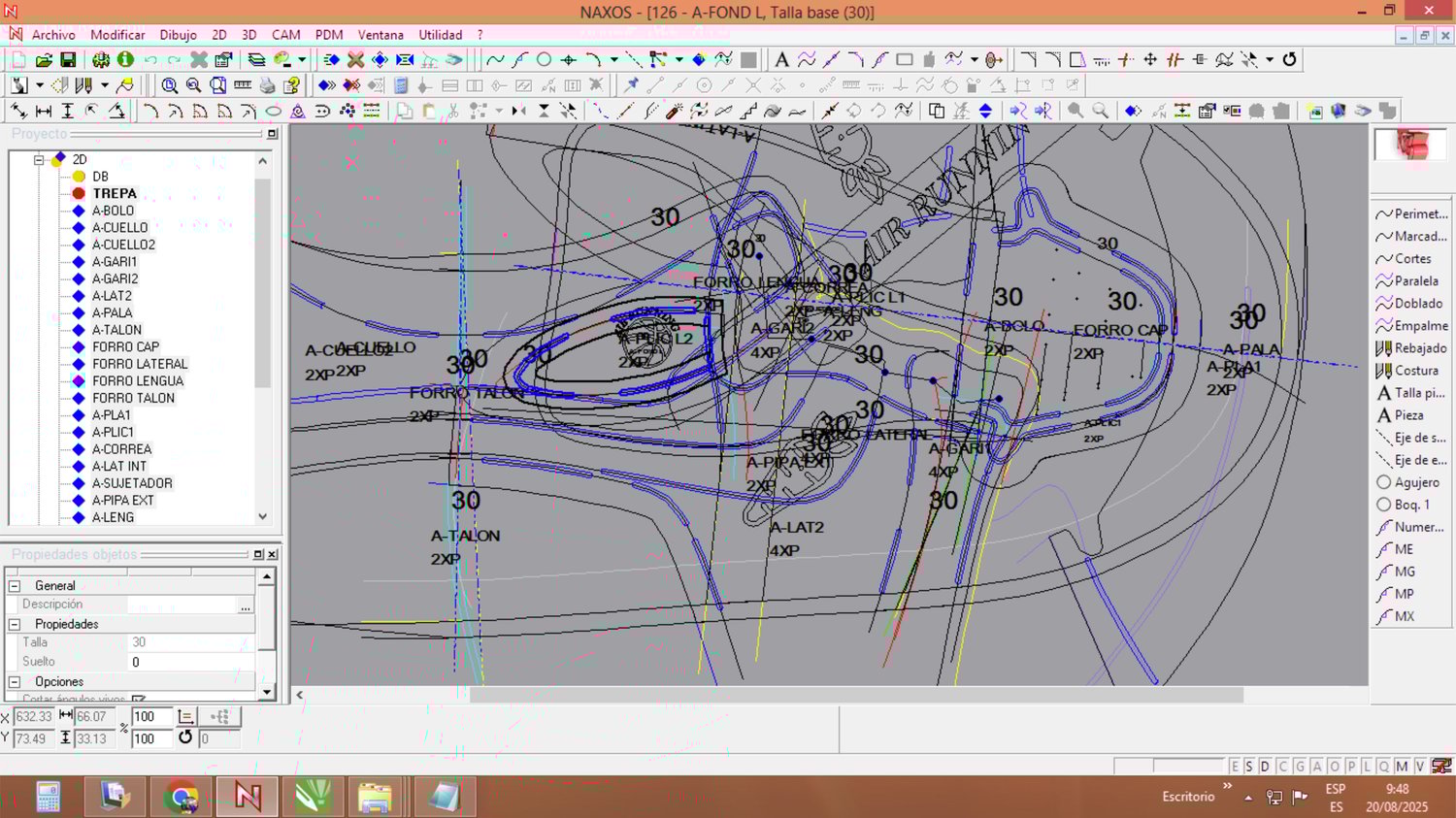This screenshot has height=818, width=1456.
Task: Click the green info icon
Action: click(x=125, y=60)
